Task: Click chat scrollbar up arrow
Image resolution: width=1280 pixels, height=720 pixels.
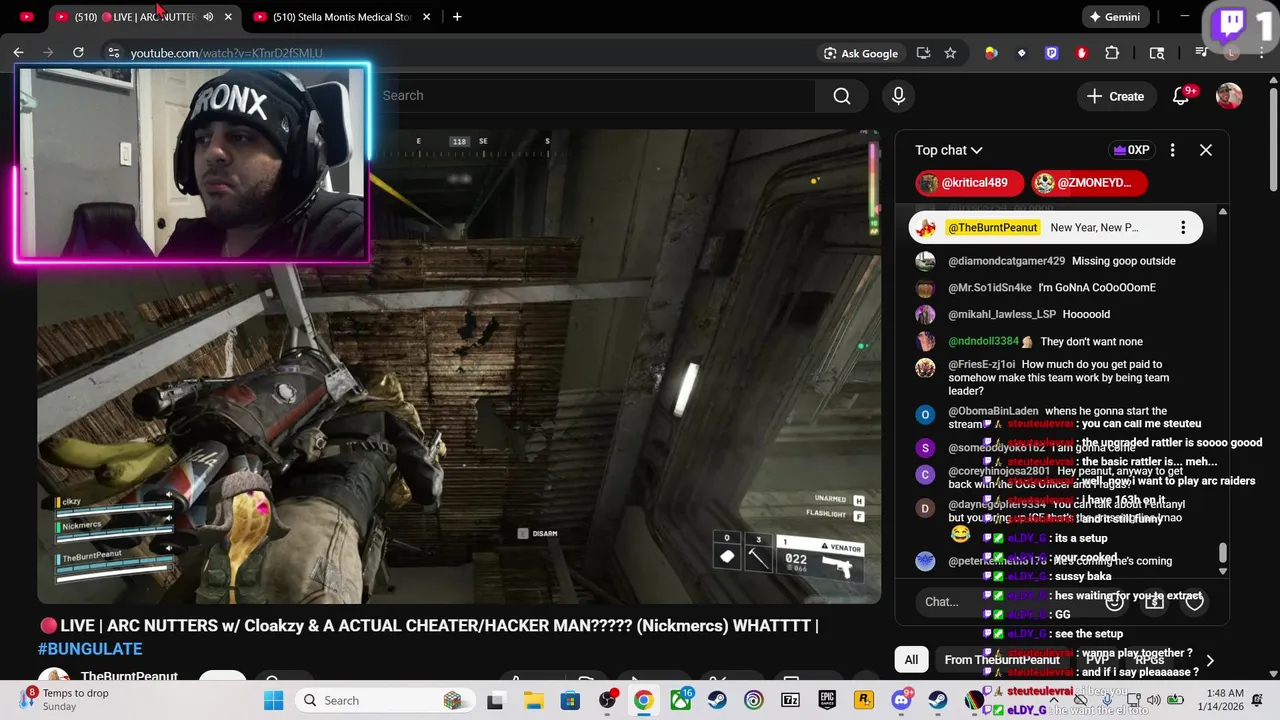Action: pyautogui.click(x=1222, y=212)
